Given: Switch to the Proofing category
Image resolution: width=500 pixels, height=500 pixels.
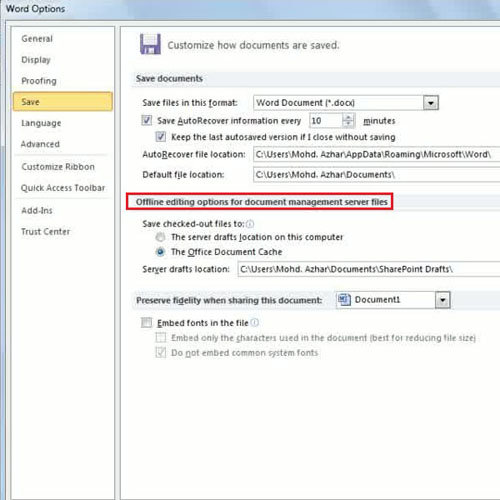Looking at the screenshot, I should point(39,81).
